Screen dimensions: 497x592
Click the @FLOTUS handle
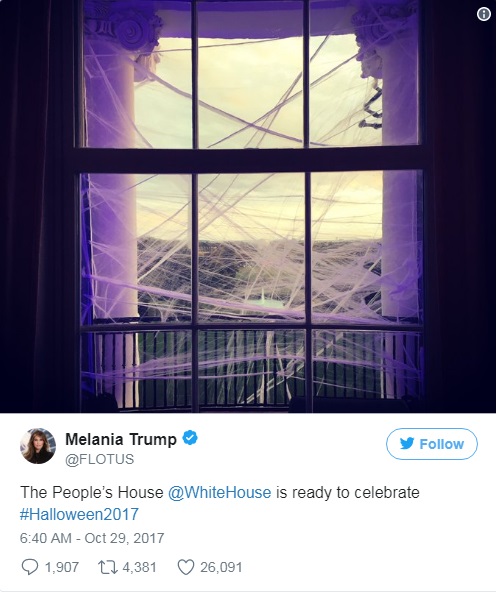click(100, 459)
